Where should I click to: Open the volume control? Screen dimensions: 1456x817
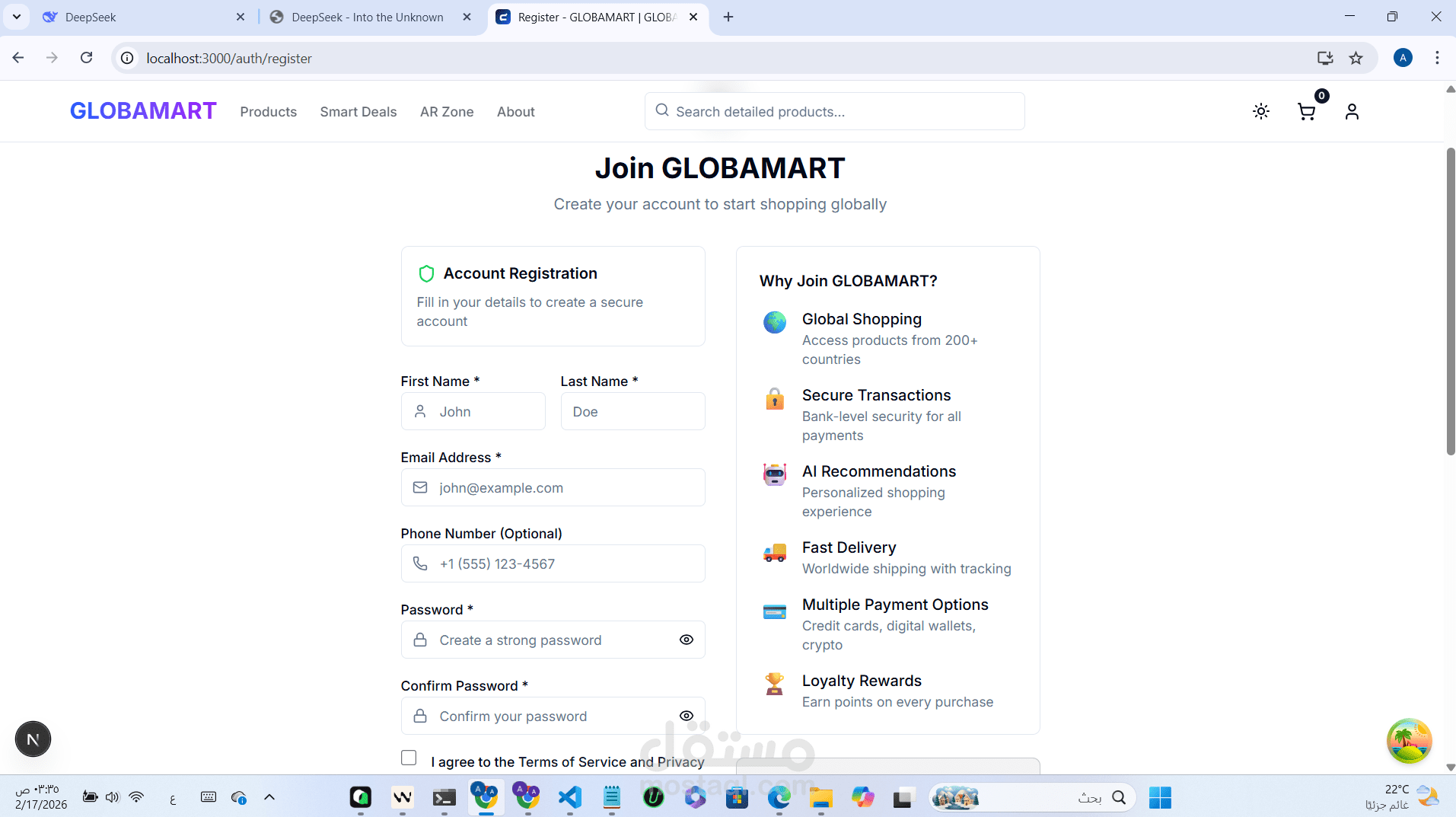113,797
